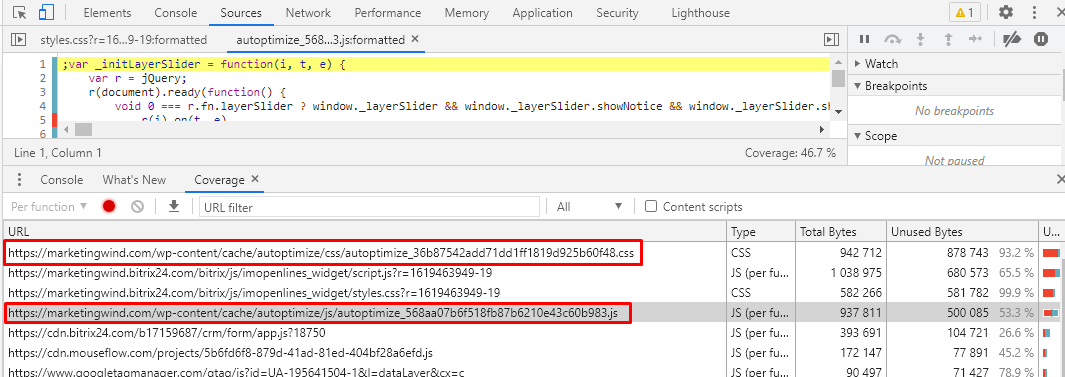Click the warnings counter badge
This screenshot has height=377, width=1065.
coord(964,12)
